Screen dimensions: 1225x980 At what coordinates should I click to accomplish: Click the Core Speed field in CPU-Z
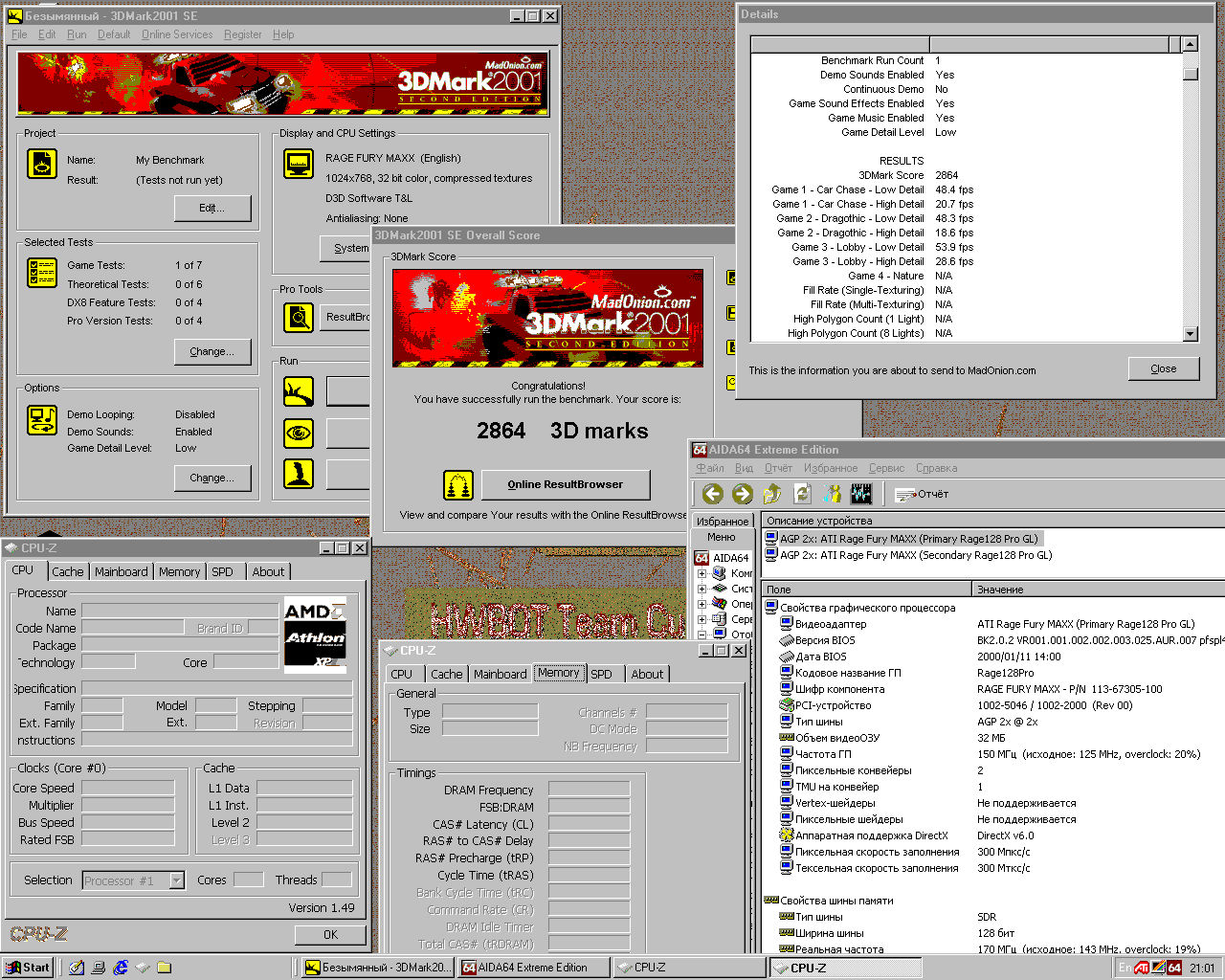127,789
